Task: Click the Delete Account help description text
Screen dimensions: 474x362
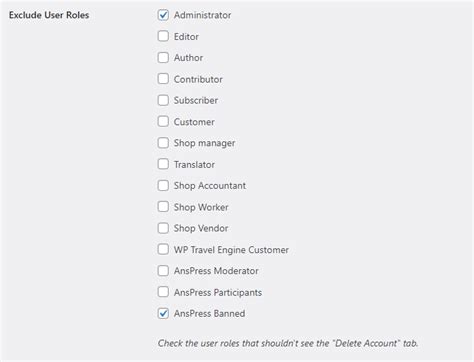Action: (x=288, y=343)
